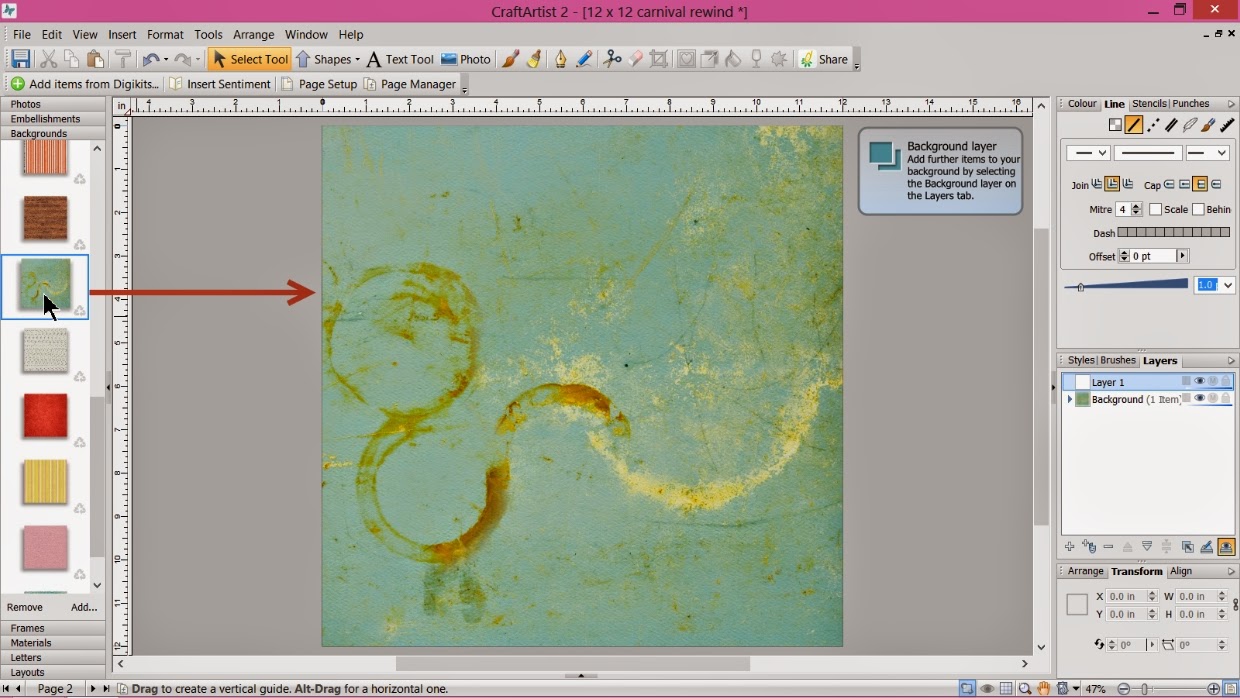
Task: Switch to the Align tab
Action: [1181, 571]
